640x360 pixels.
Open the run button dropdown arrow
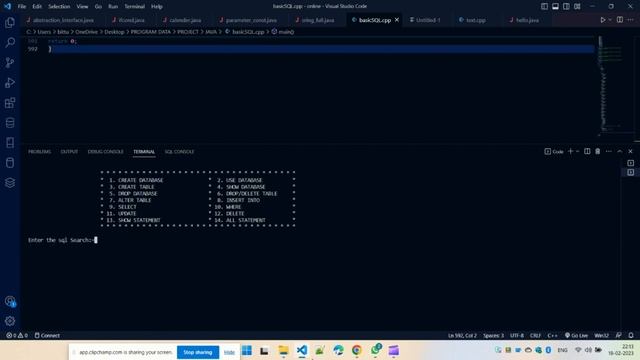click(x=610, y=20)
